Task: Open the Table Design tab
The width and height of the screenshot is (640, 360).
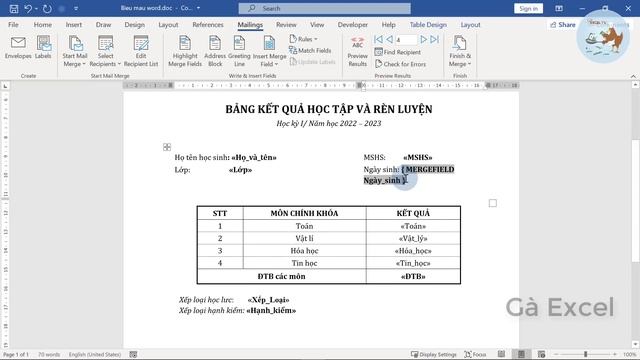Action: (x=428, y=25)
